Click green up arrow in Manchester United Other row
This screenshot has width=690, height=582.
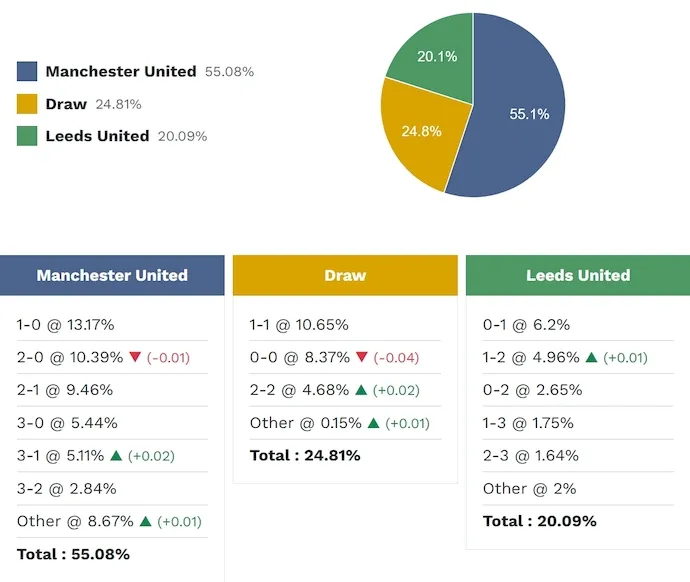(x=146, y=521)
